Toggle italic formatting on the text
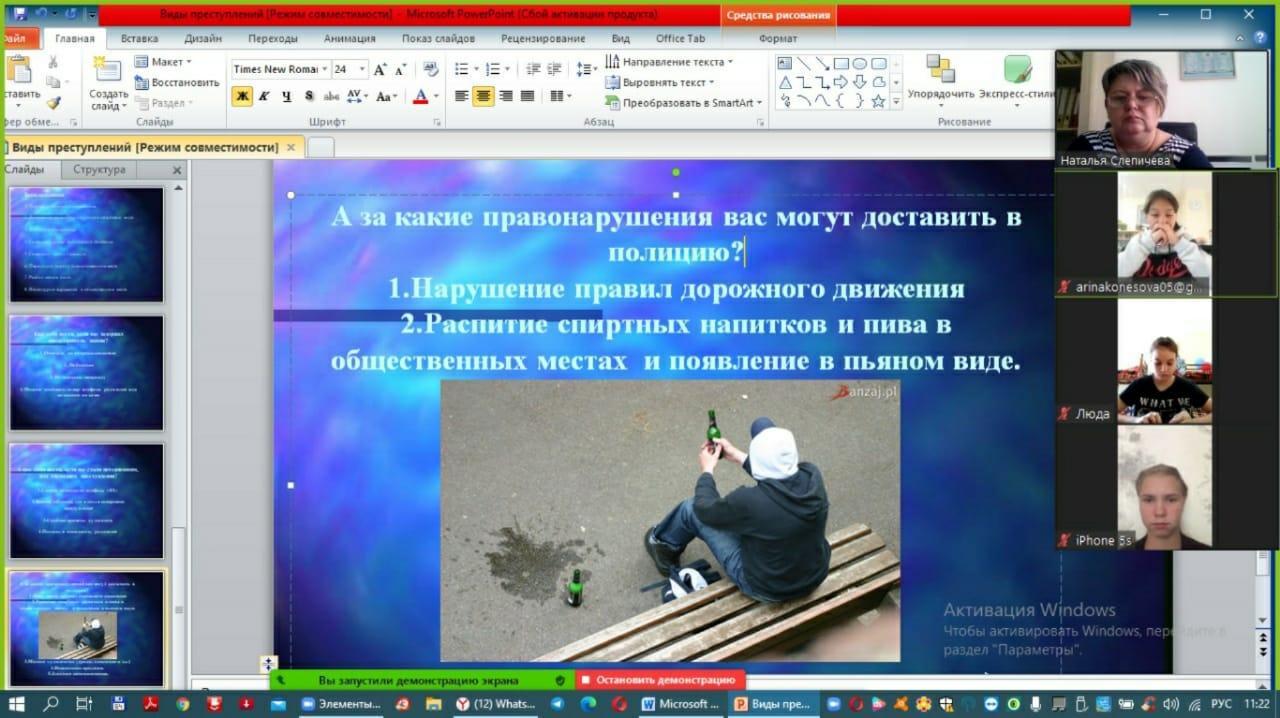Screen dimensions: 1280x718 tap(264, 96)
